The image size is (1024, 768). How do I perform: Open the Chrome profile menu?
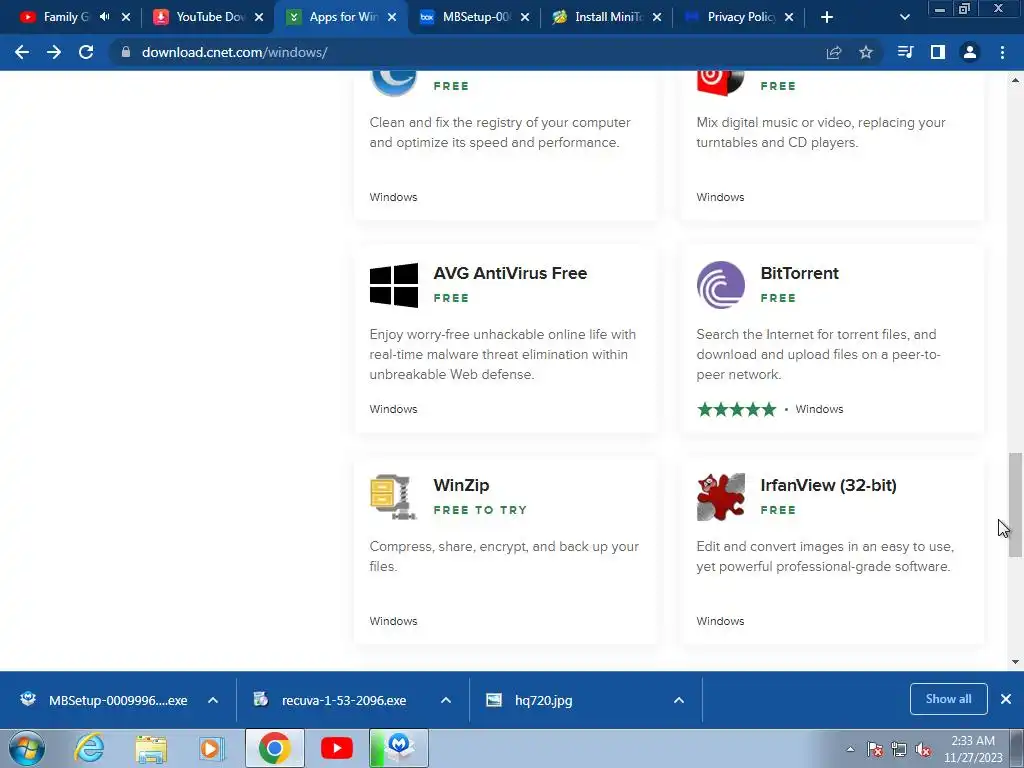pyautogui.click(x=970, y=52)
